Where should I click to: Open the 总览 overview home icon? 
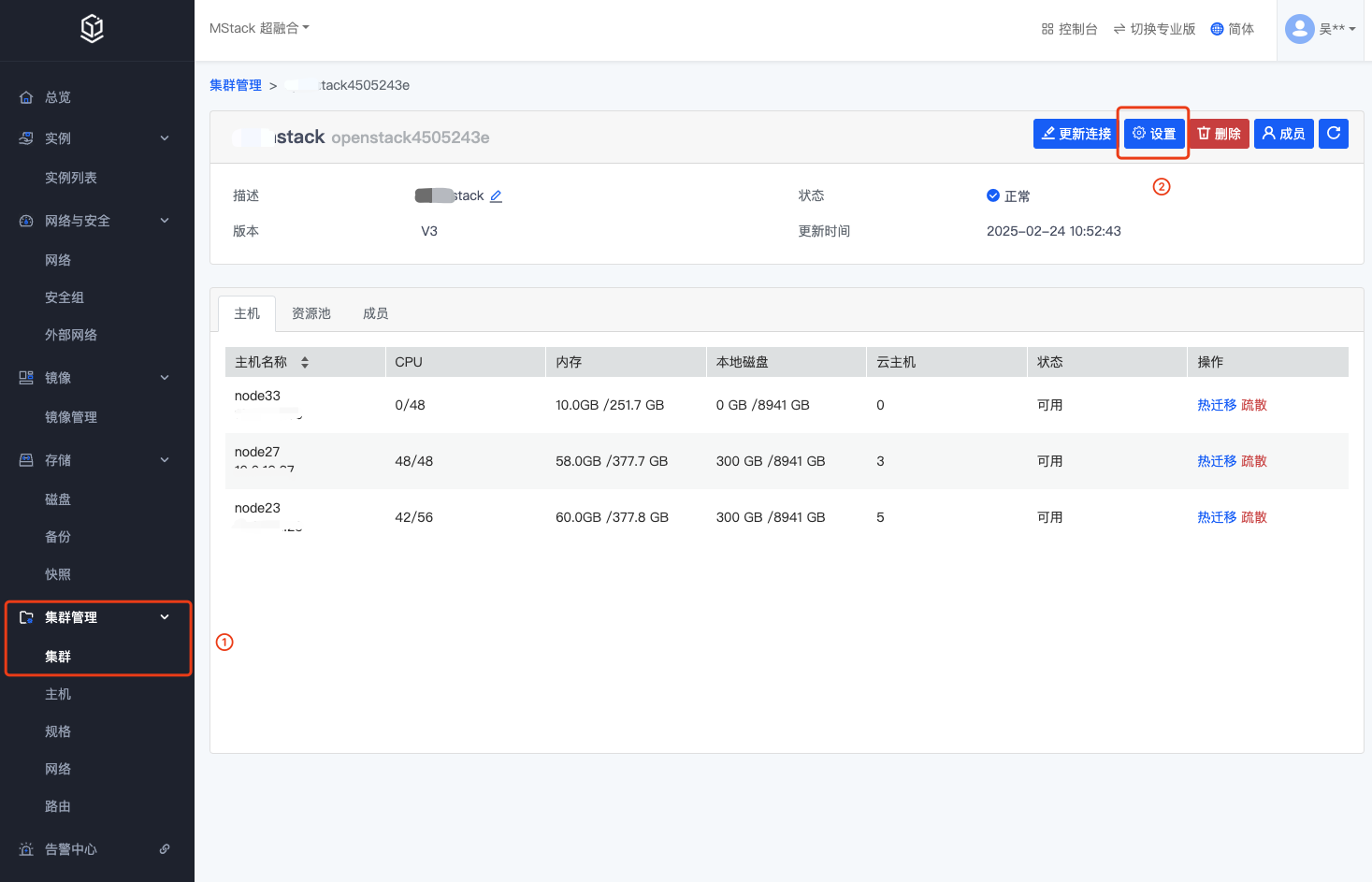pyautogui.click(x=26, y=97)
